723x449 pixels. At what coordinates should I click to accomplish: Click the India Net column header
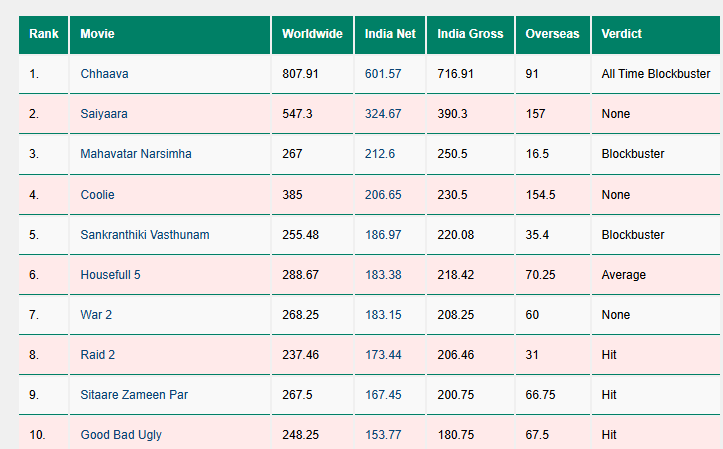390,34
